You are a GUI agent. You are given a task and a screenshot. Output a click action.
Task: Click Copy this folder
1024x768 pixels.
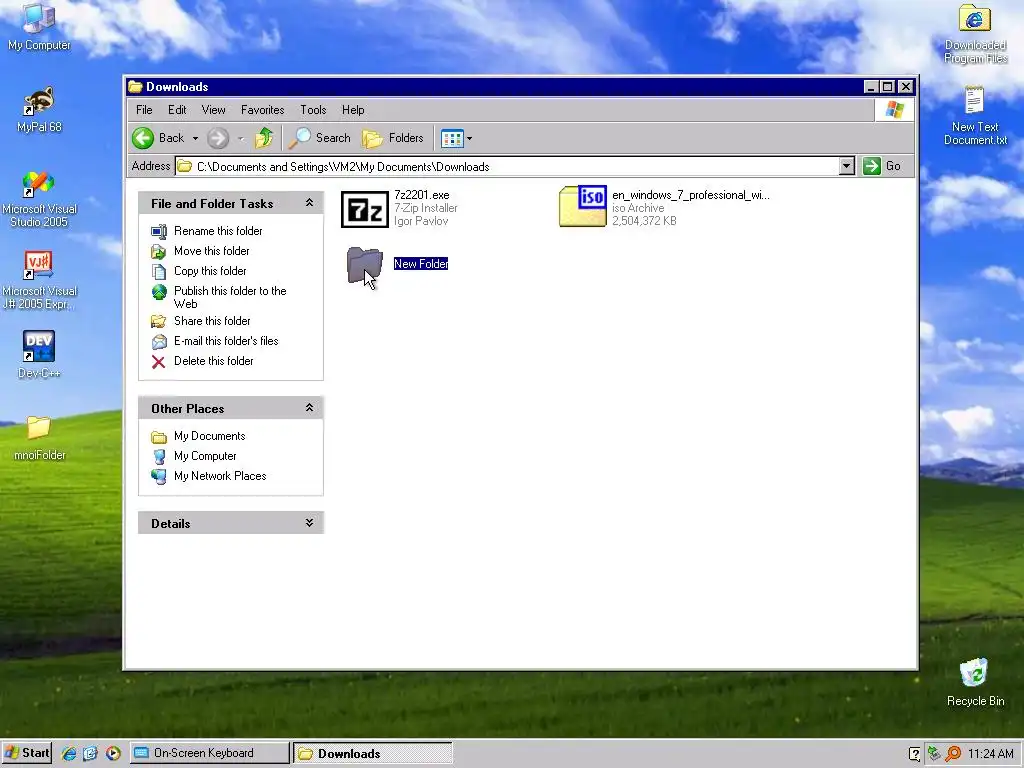click(x=210, y=271)
